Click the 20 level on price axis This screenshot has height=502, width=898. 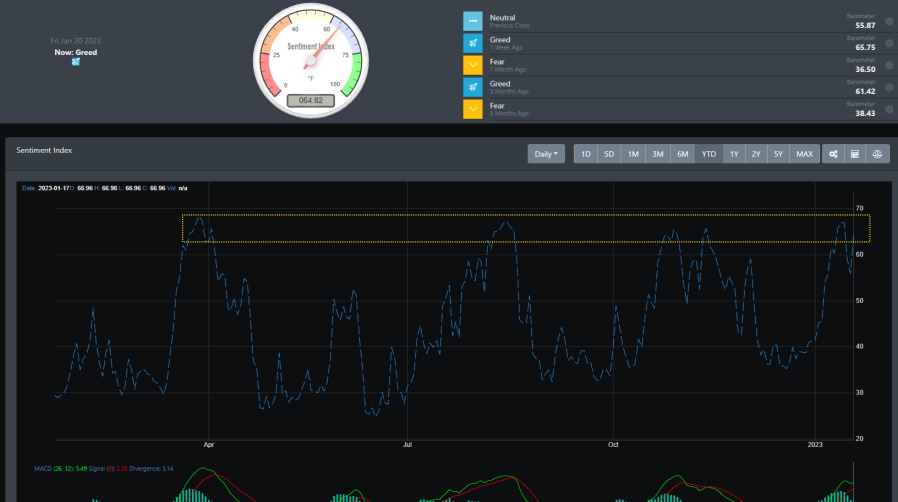[859, 438]
